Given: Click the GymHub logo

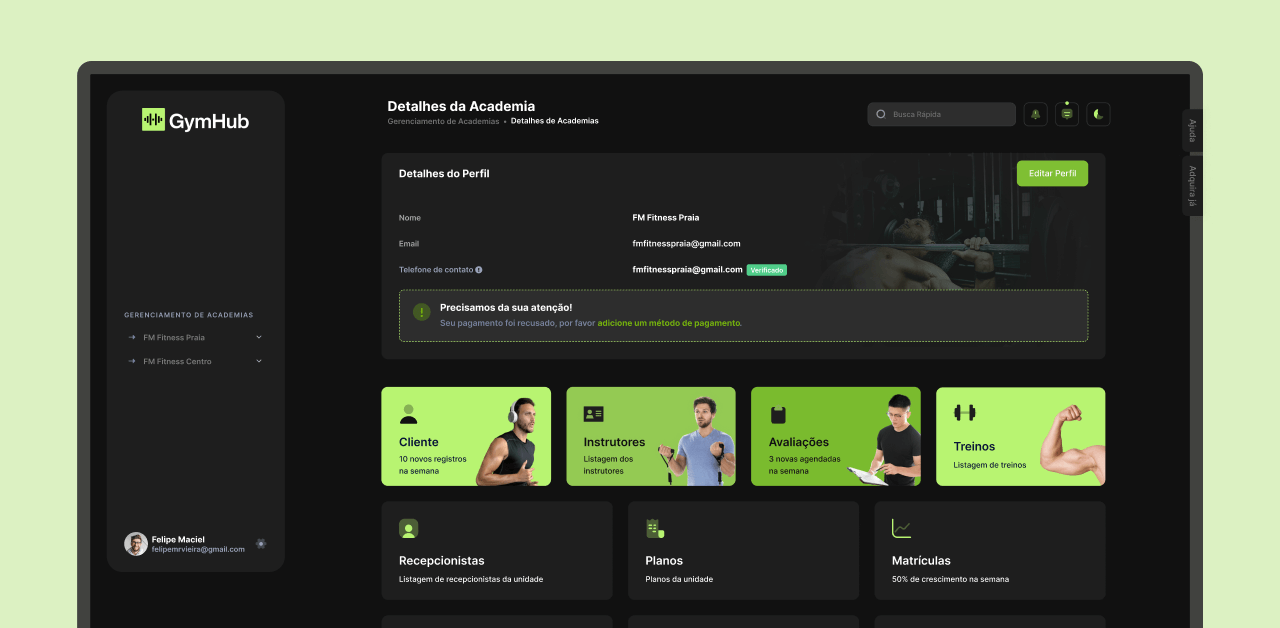Looking at the screenshot, I should click(196, 121).
